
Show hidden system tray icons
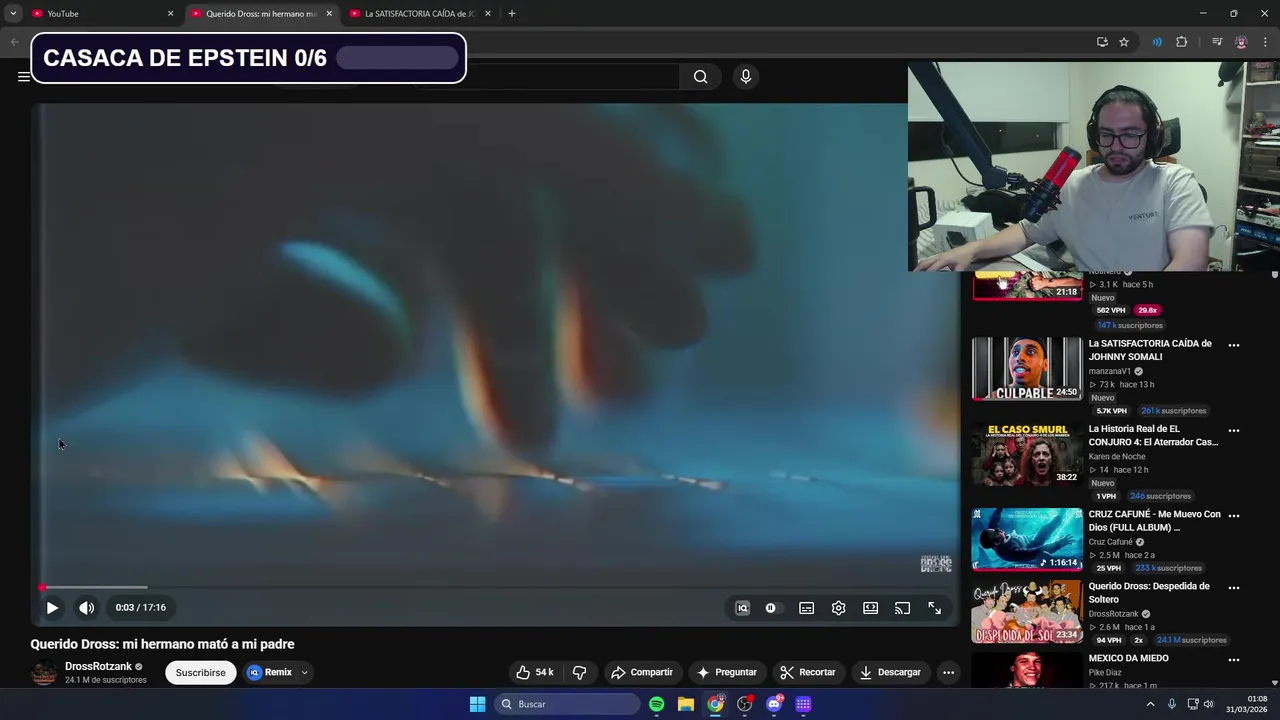tap(1150, 704)
